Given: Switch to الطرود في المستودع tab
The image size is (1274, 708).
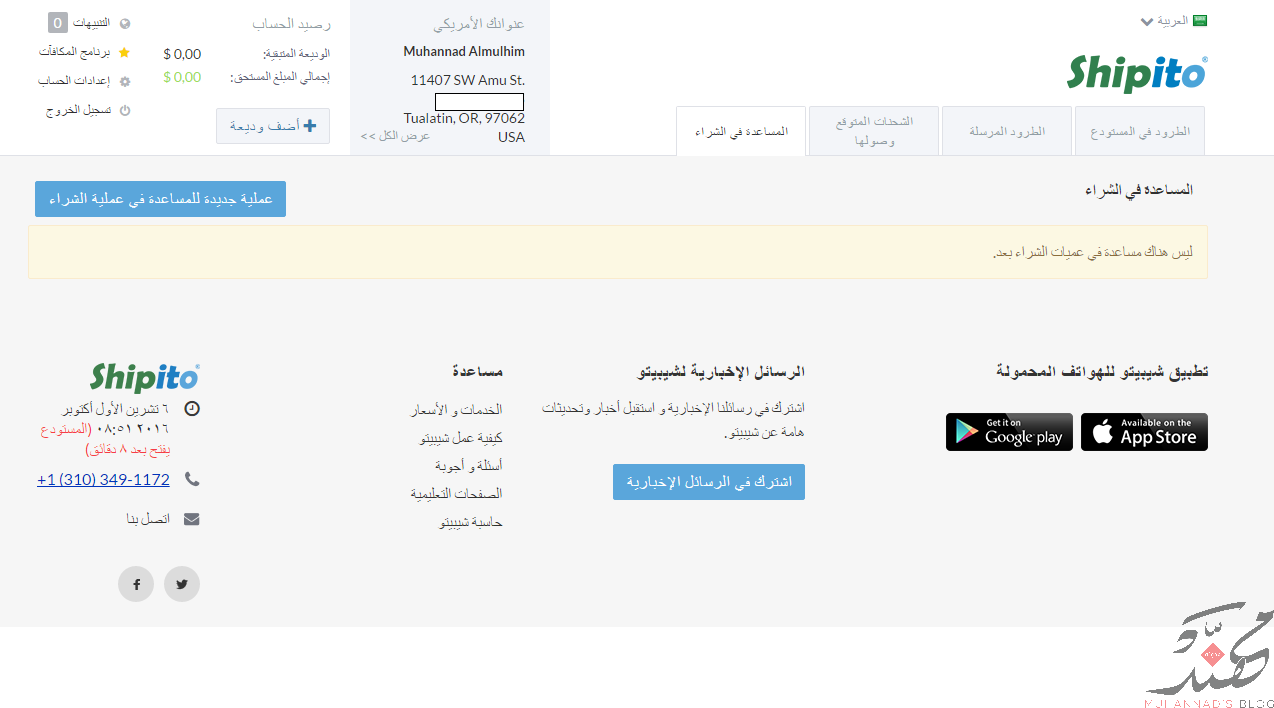Looking at the screenshot, I should 1139,131.
